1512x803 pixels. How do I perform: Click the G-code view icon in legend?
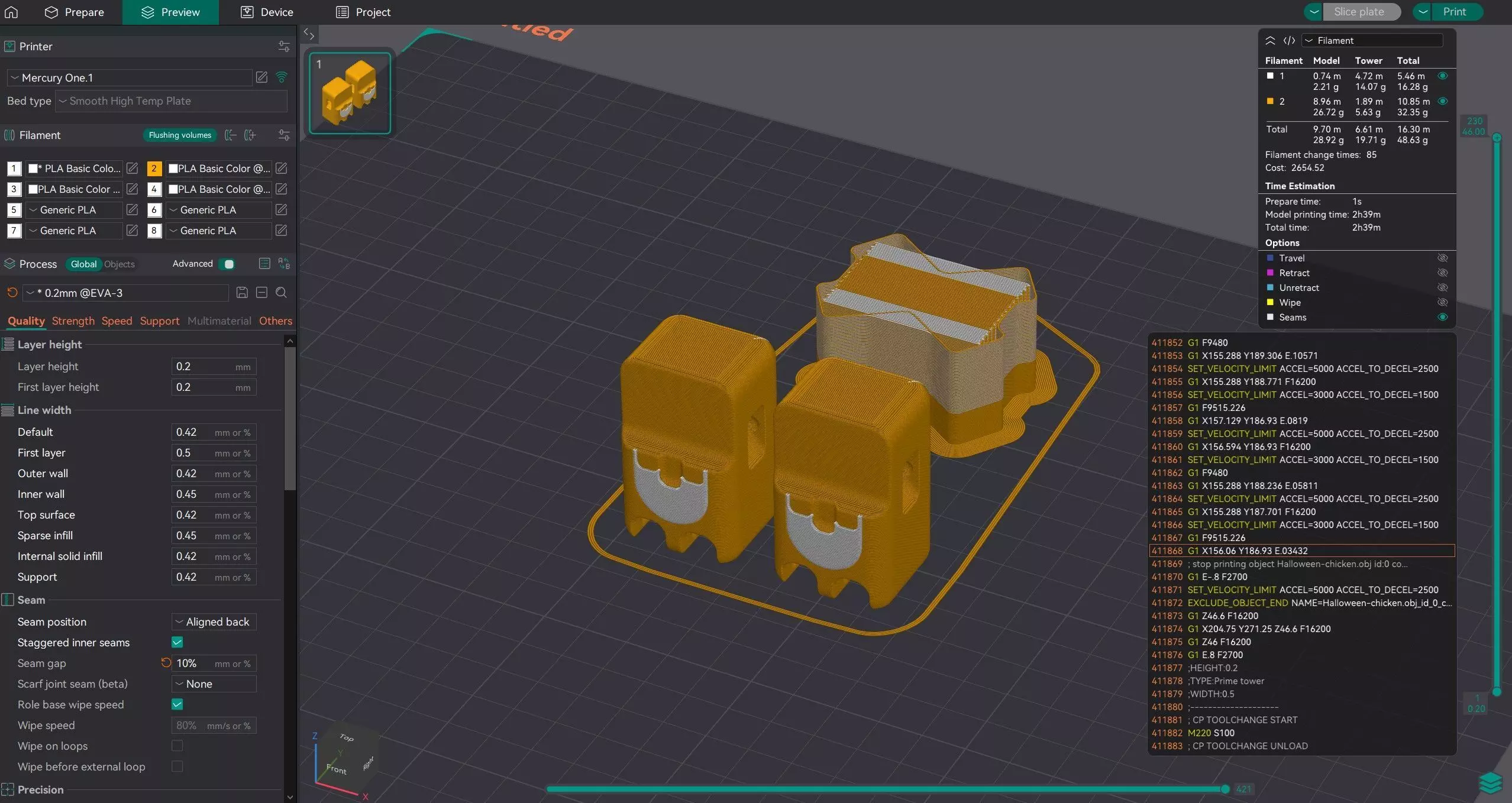point(1289,40)
